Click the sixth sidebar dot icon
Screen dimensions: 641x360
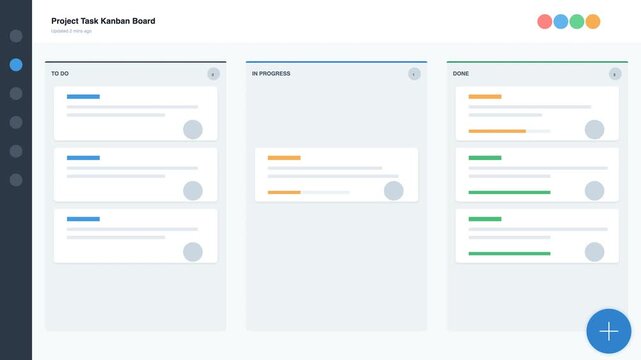tap(16, 180)
